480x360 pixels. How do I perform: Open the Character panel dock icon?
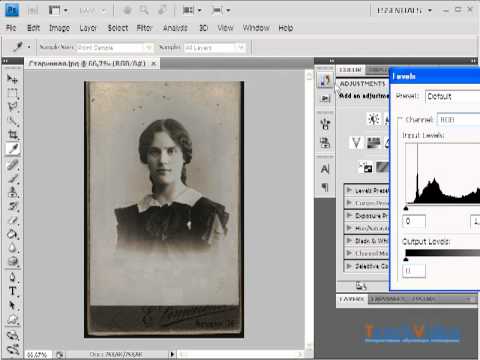(325, 169)
